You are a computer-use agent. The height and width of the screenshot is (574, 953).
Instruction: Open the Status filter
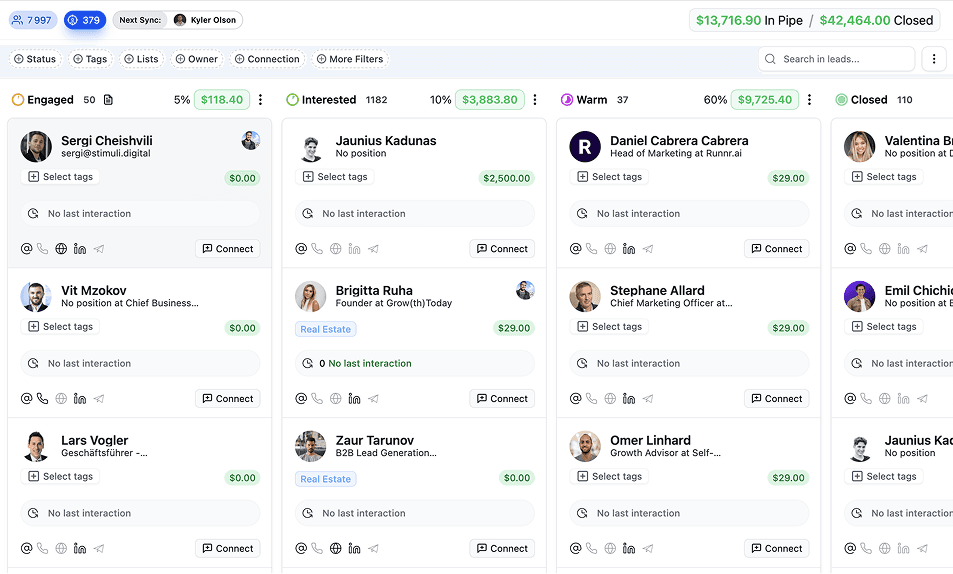pos(35,59)
